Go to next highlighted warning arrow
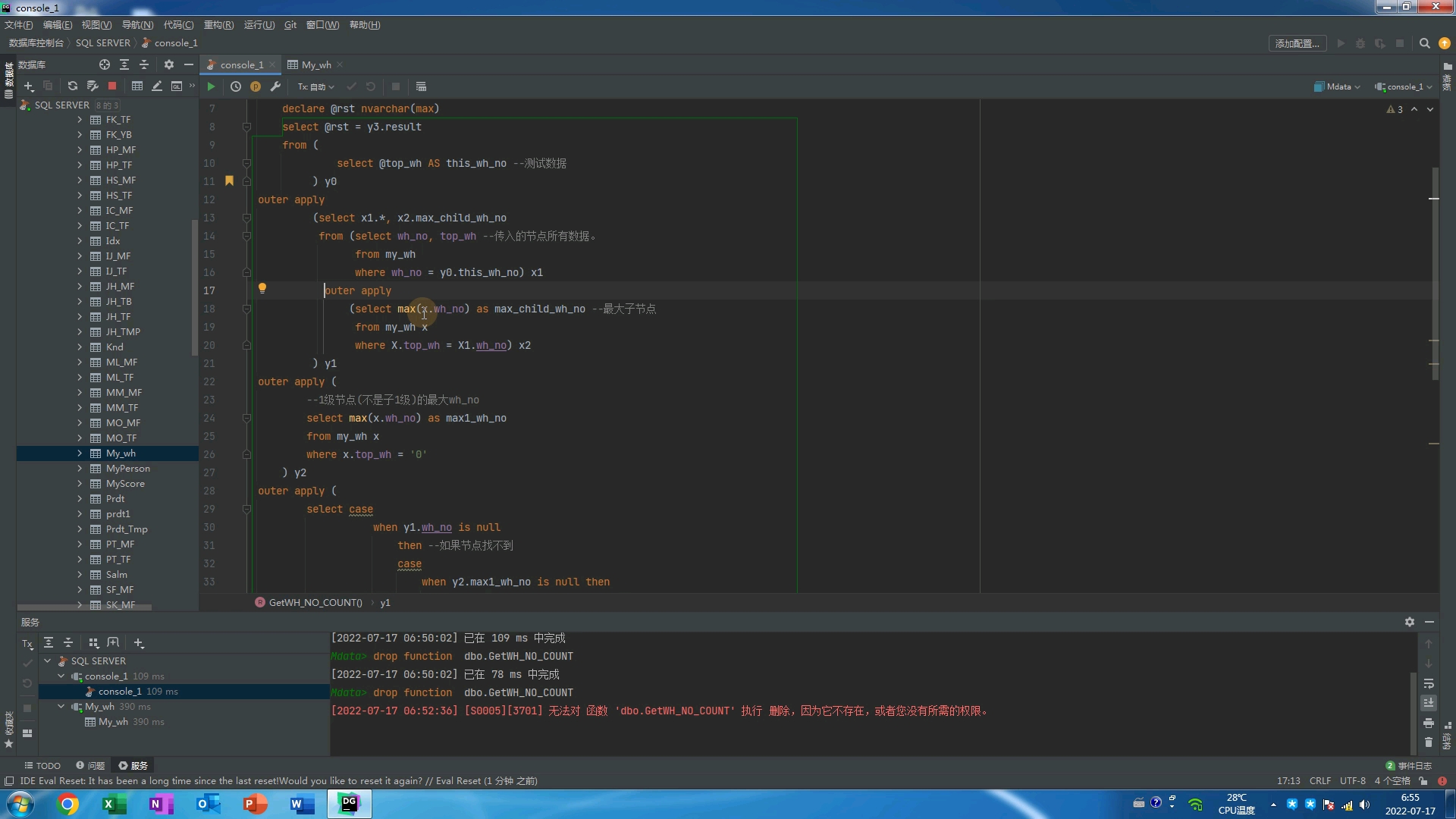The height and width of the screenshot is (819, 1456). pos(1430,109)
